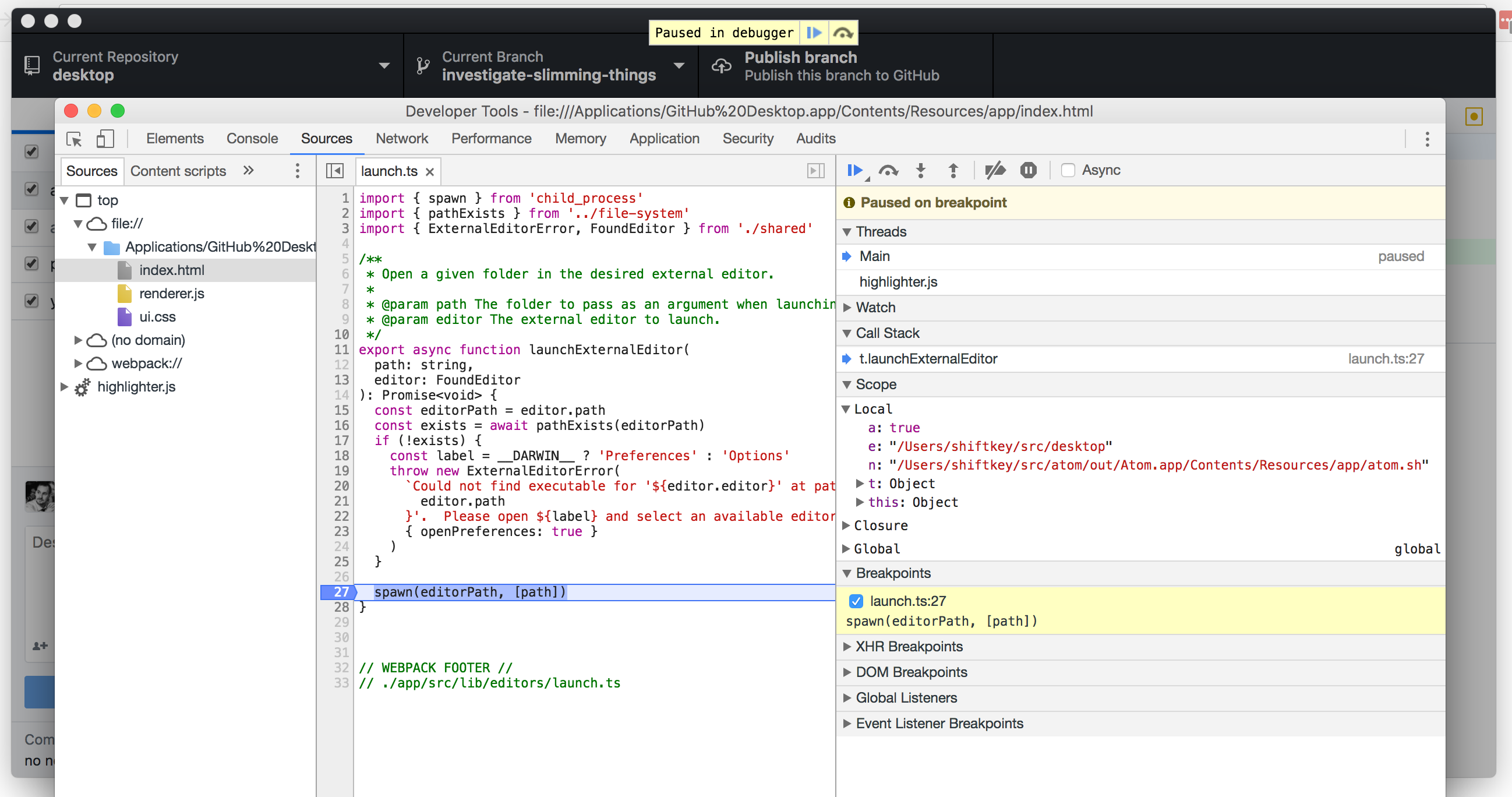Deactivate all breakpoints
This screenshot has width=1512, height=797.
(x=995, y=170)
